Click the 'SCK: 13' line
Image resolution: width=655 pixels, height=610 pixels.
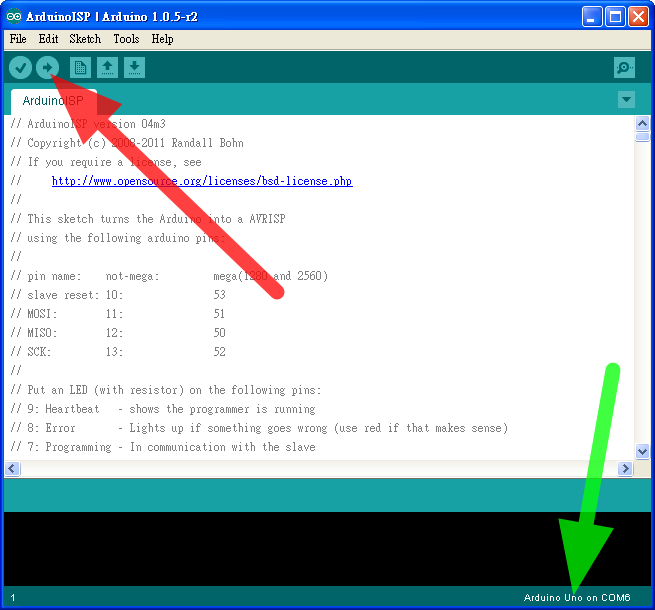tap(118, 352)
